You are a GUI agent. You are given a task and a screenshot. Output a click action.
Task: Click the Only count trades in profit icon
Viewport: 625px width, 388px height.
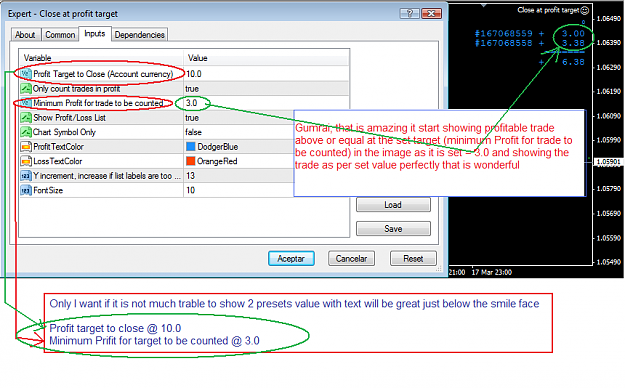(26, 89)
